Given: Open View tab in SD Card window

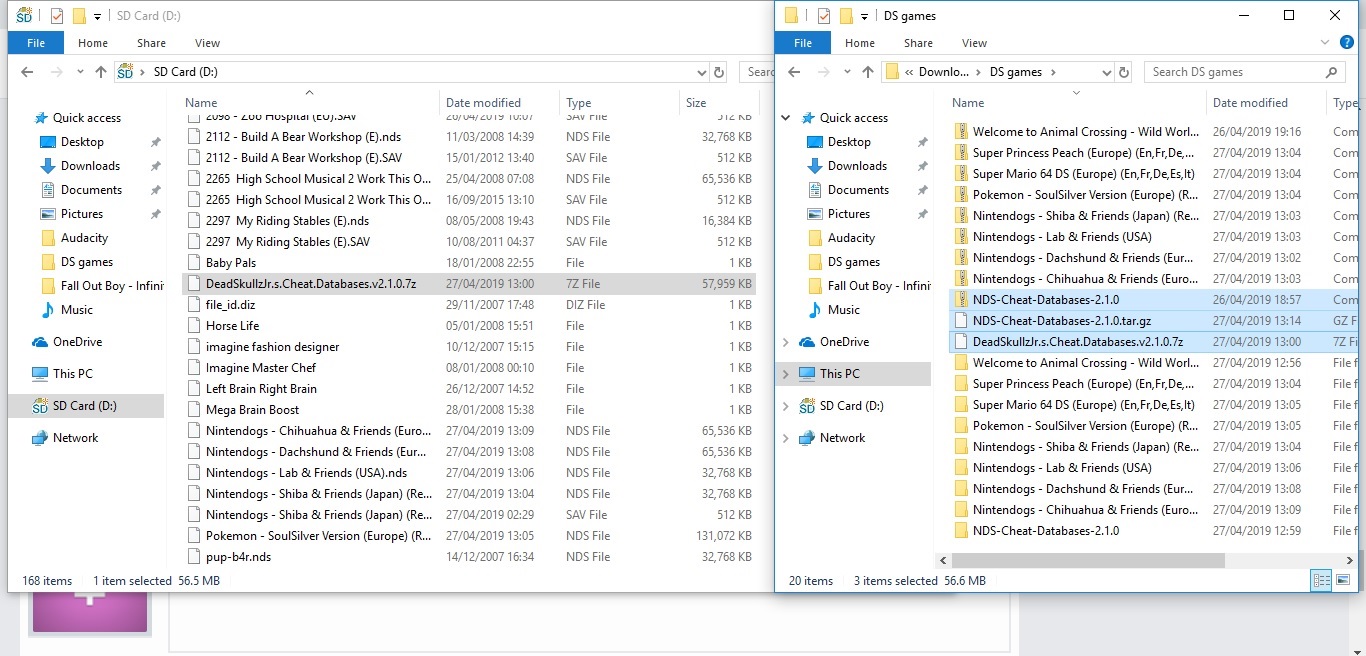Looking at the screenshot, I should [x=208, y=43].
